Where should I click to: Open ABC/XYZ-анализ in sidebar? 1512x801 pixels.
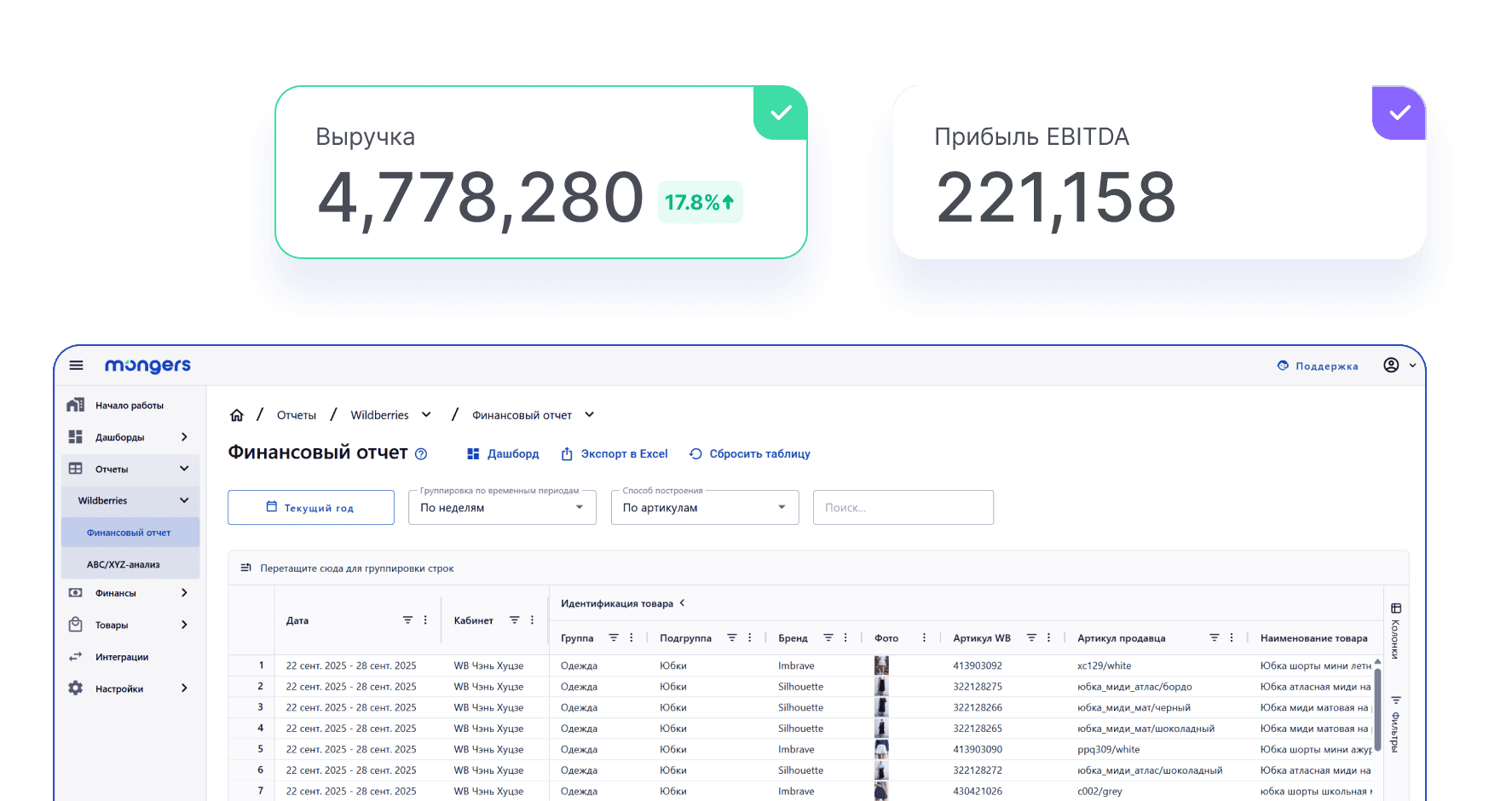(124, 564)
